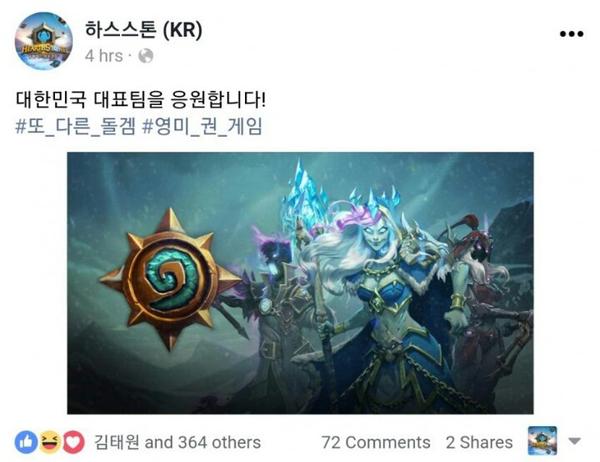
Task: View the 72 Comments list
Action: coord(376,442)
